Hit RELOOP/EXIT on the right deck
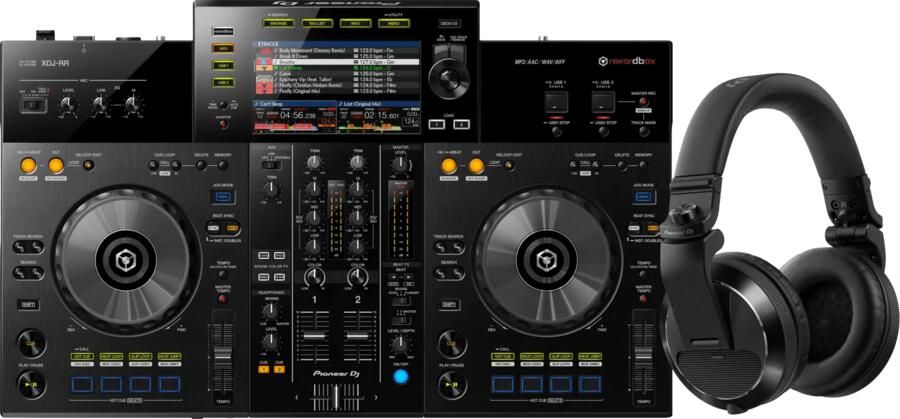The height and width of the screenshot is (419, 900). pyautogui.click(x=509, y=165)
